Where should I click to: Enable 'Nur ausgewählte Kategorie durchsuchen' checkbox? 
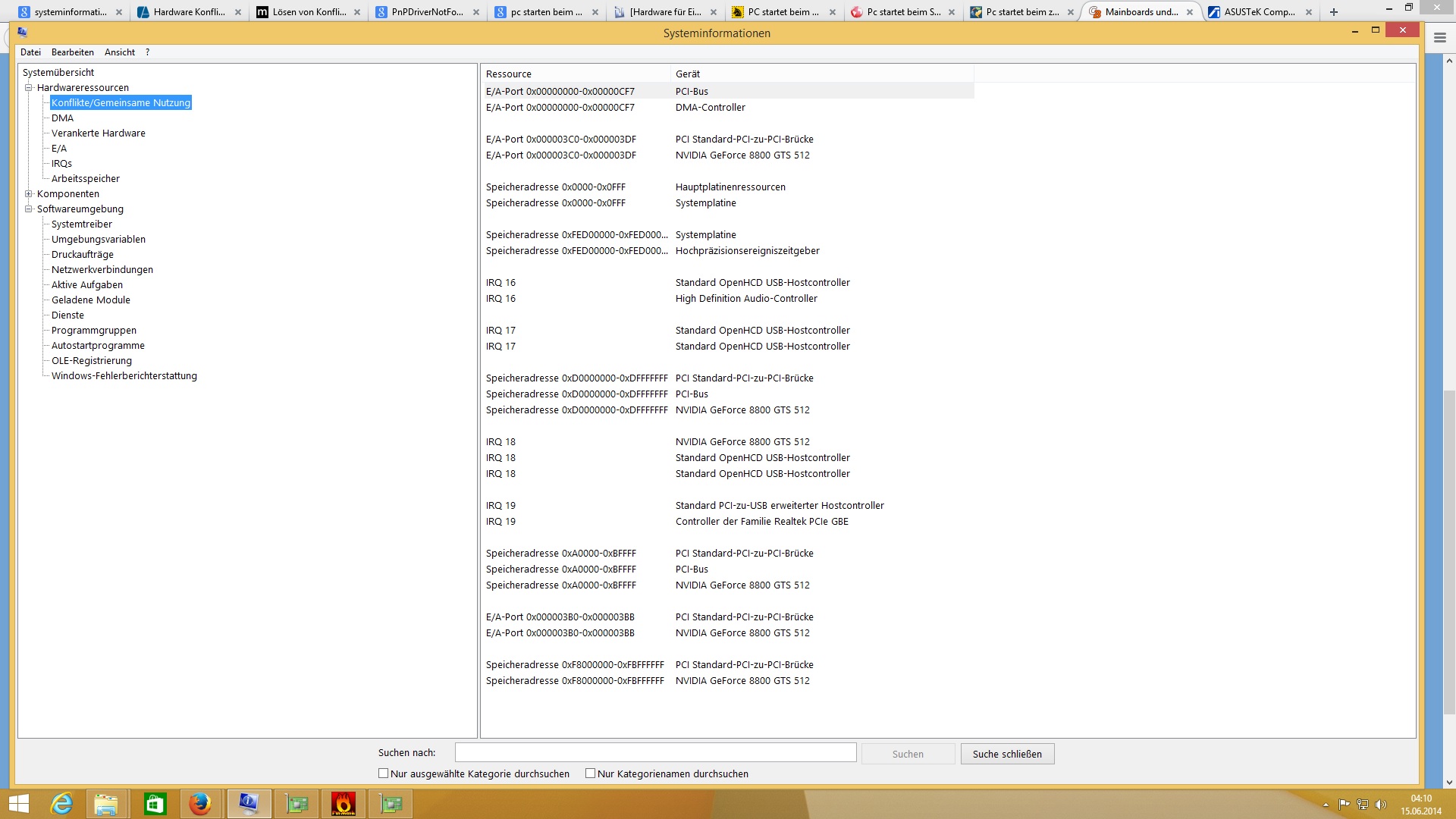tap(384, 773)
